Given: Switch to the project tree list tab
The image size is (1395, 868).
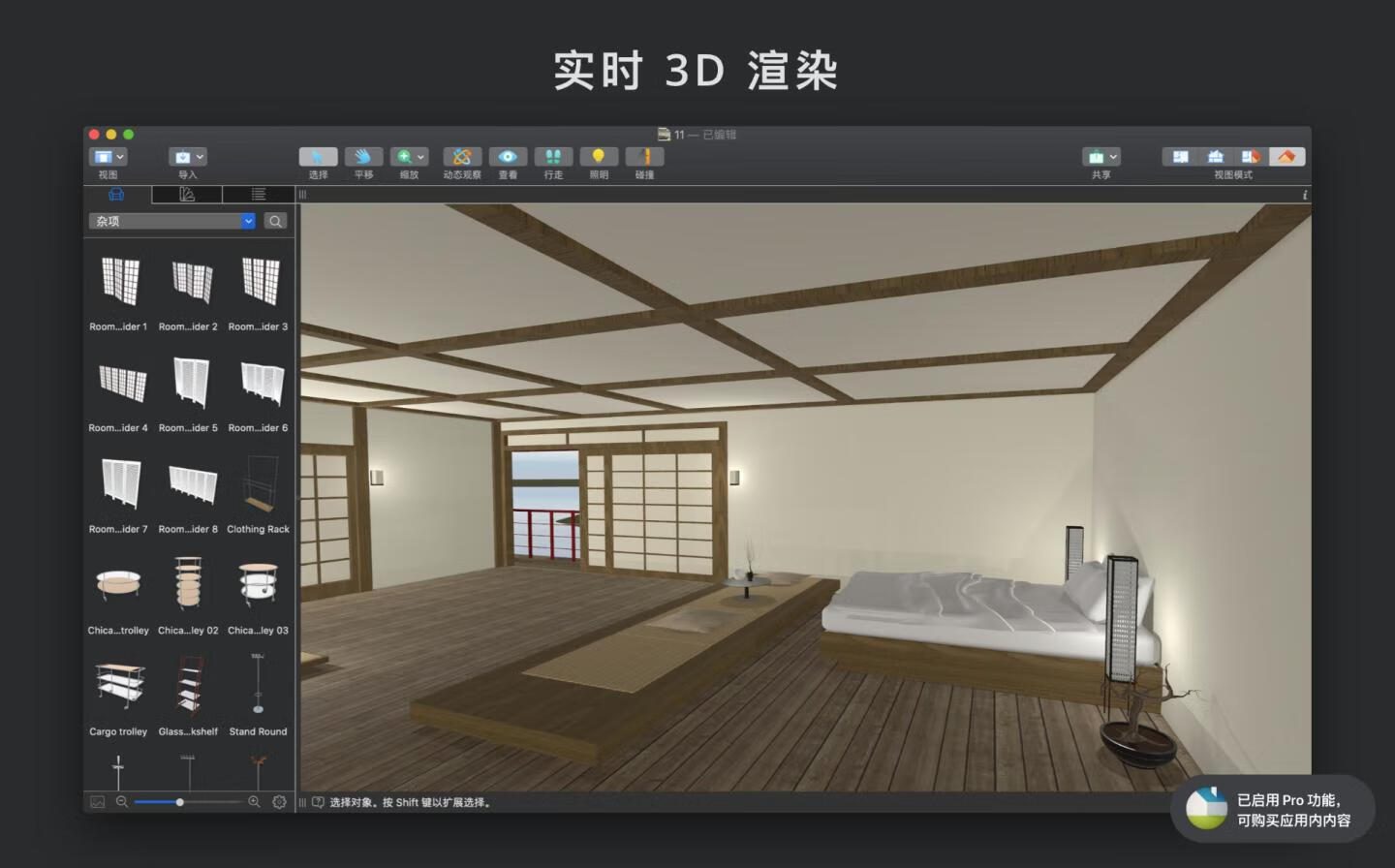Looking at the screenshot, I should click(x=258, y=195).
